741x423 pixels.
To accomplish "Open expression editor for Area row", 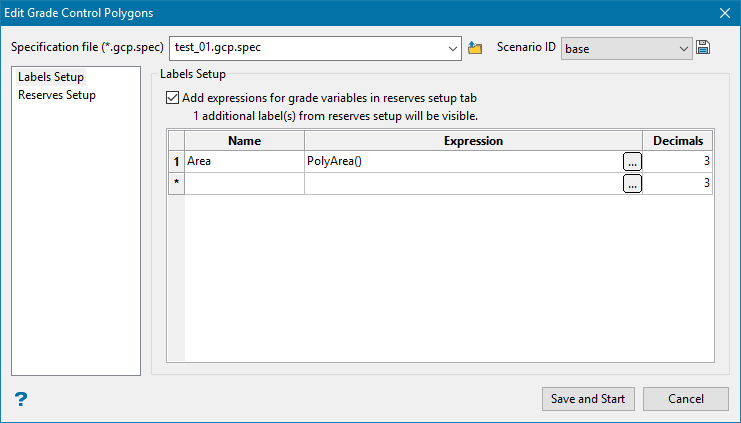I will [631, 160].
